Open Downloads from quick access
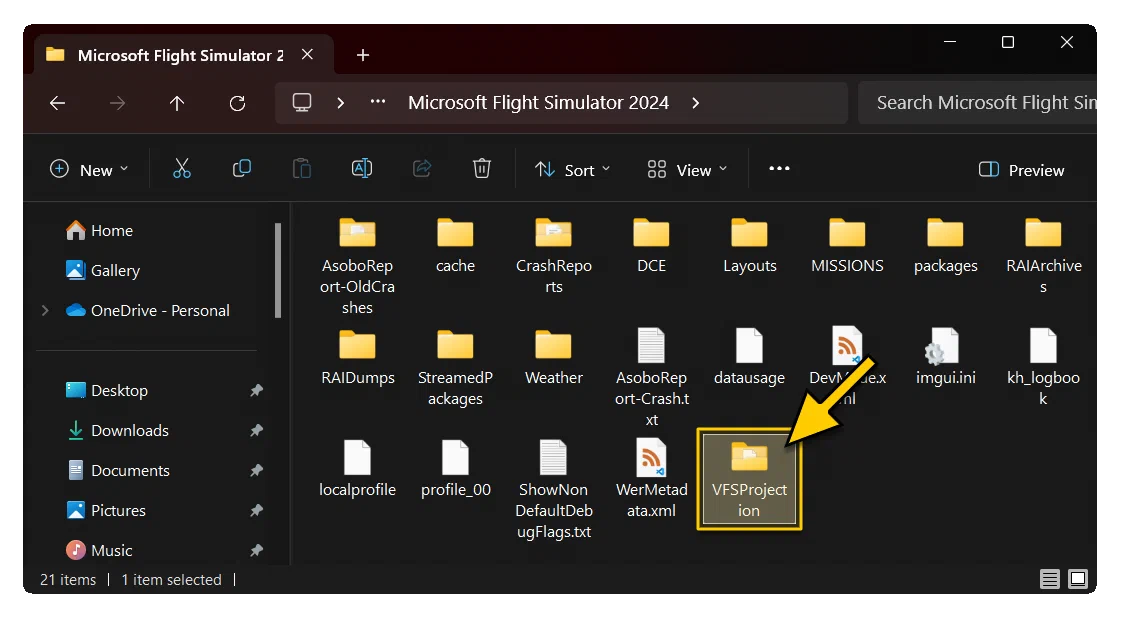1121x619 pixels. pos(118,431)
